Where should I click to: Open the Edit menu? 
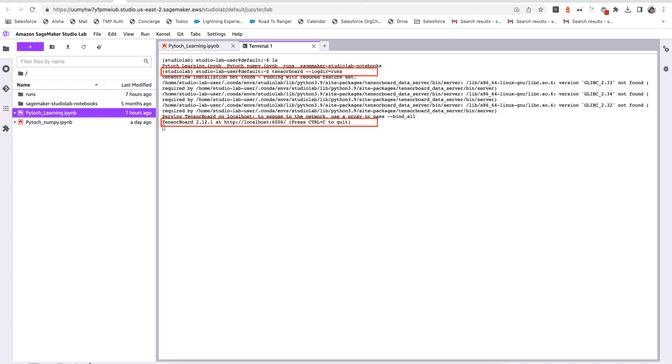point(112,34)
